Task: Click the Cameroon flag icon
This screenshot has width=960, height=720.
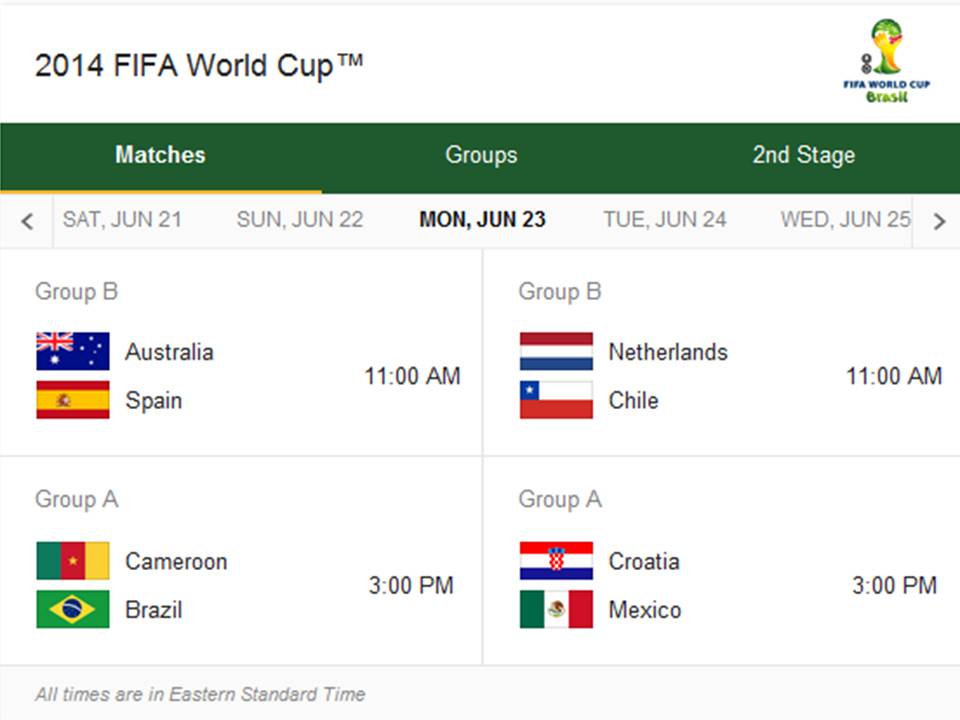Action: tap(72, 561)
